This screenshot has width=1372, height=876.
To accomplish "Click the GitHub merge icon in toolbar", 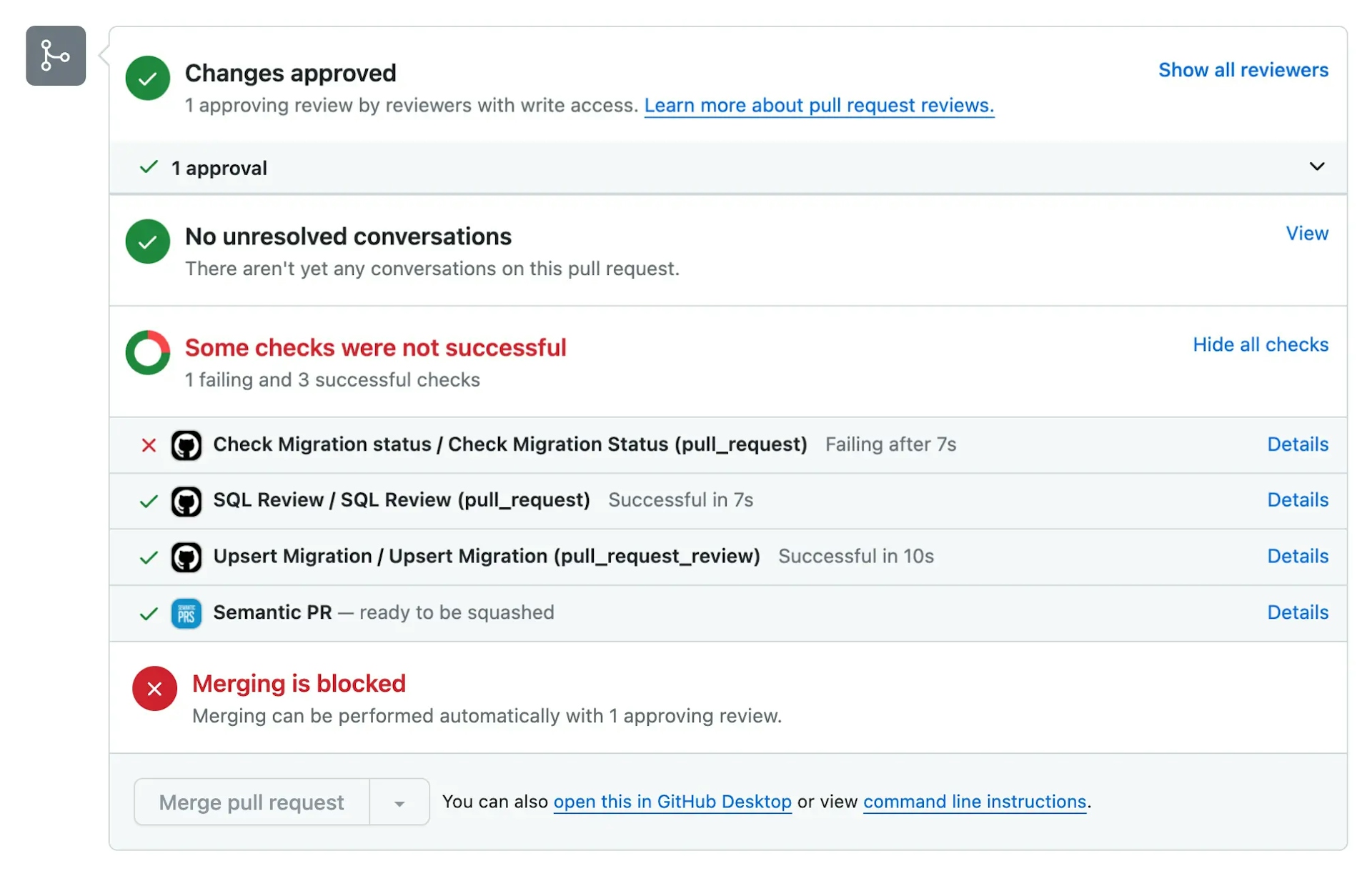I will [55, 55].
